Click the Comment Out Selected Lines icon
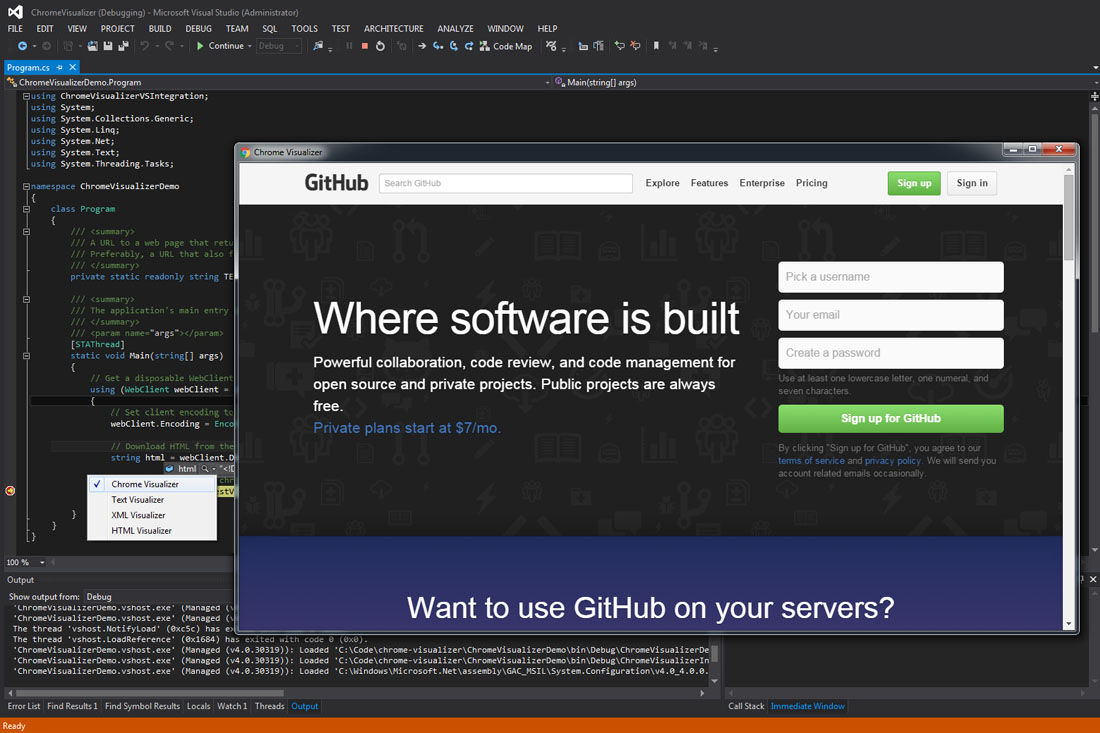The width and height of the screenshot is (1100, 733). [619, 46]
